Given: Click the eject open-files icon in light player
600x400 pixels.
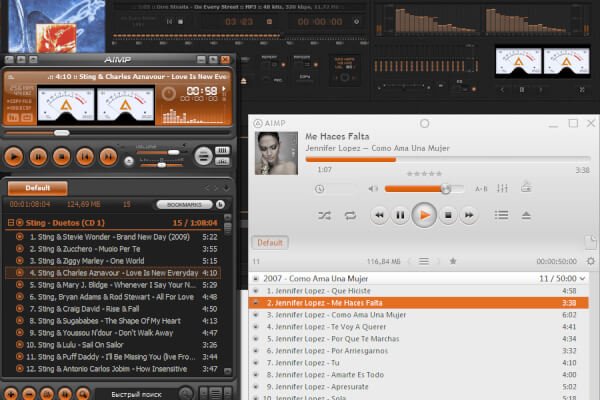Looking at the screenshot, I should tap(526, 215).
